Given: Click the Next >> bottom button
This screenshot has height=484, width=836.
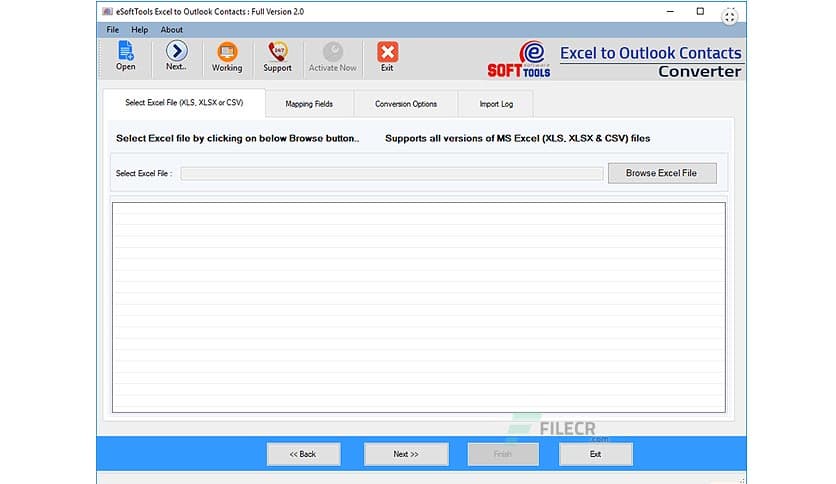Looking at the screenshot, I should point(406,454).
